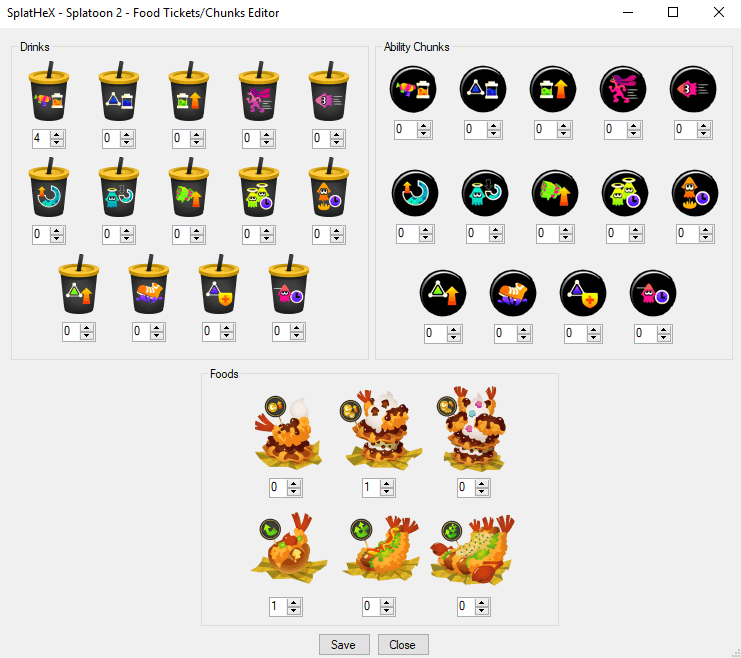Click the Bomb Defense Up drink cup
Screen dimensions: 741x658
coord(219,285)
